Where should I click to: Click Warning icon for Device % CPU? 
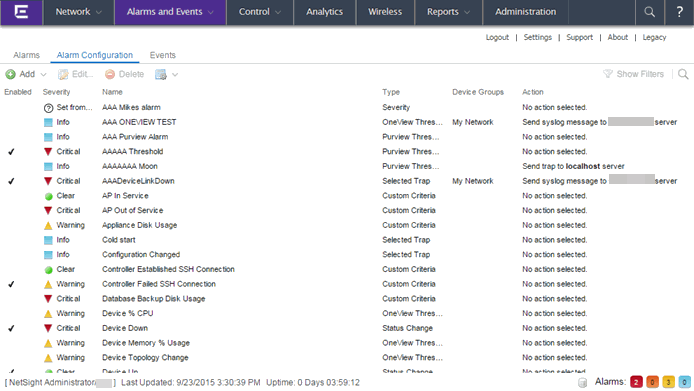(x=48, y=314)
